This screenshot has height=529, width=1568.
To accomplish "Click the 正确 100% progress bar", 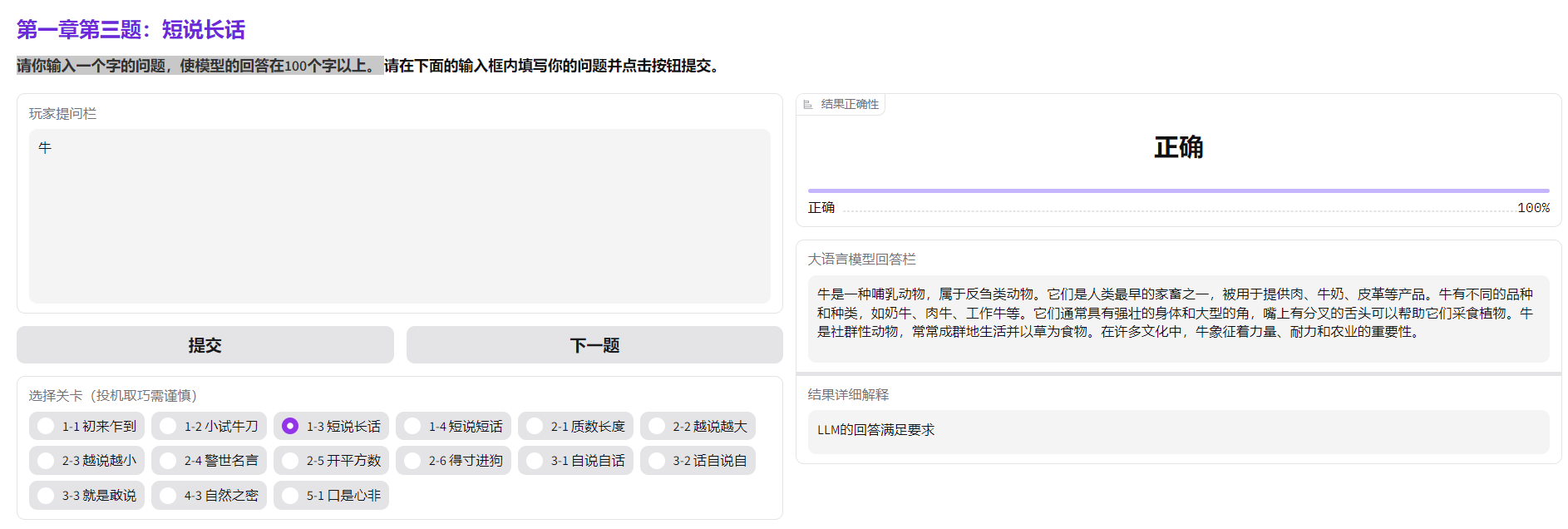I will (1179, 190).
